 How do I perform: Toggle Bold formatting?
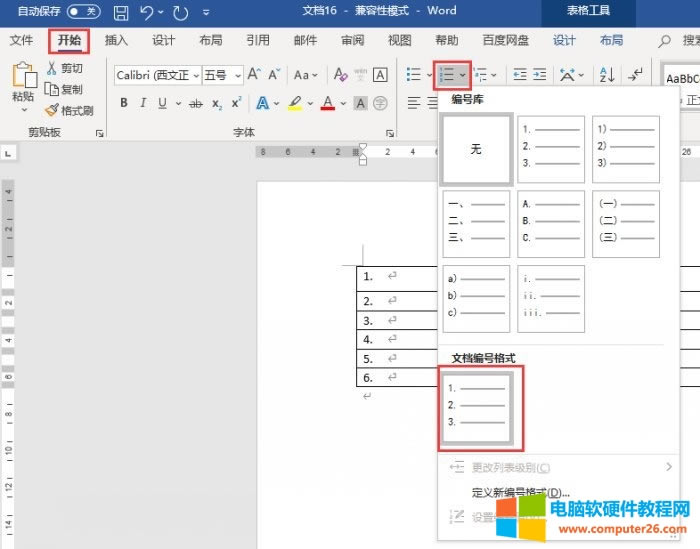pyautogui.click(x=124, y=103)
